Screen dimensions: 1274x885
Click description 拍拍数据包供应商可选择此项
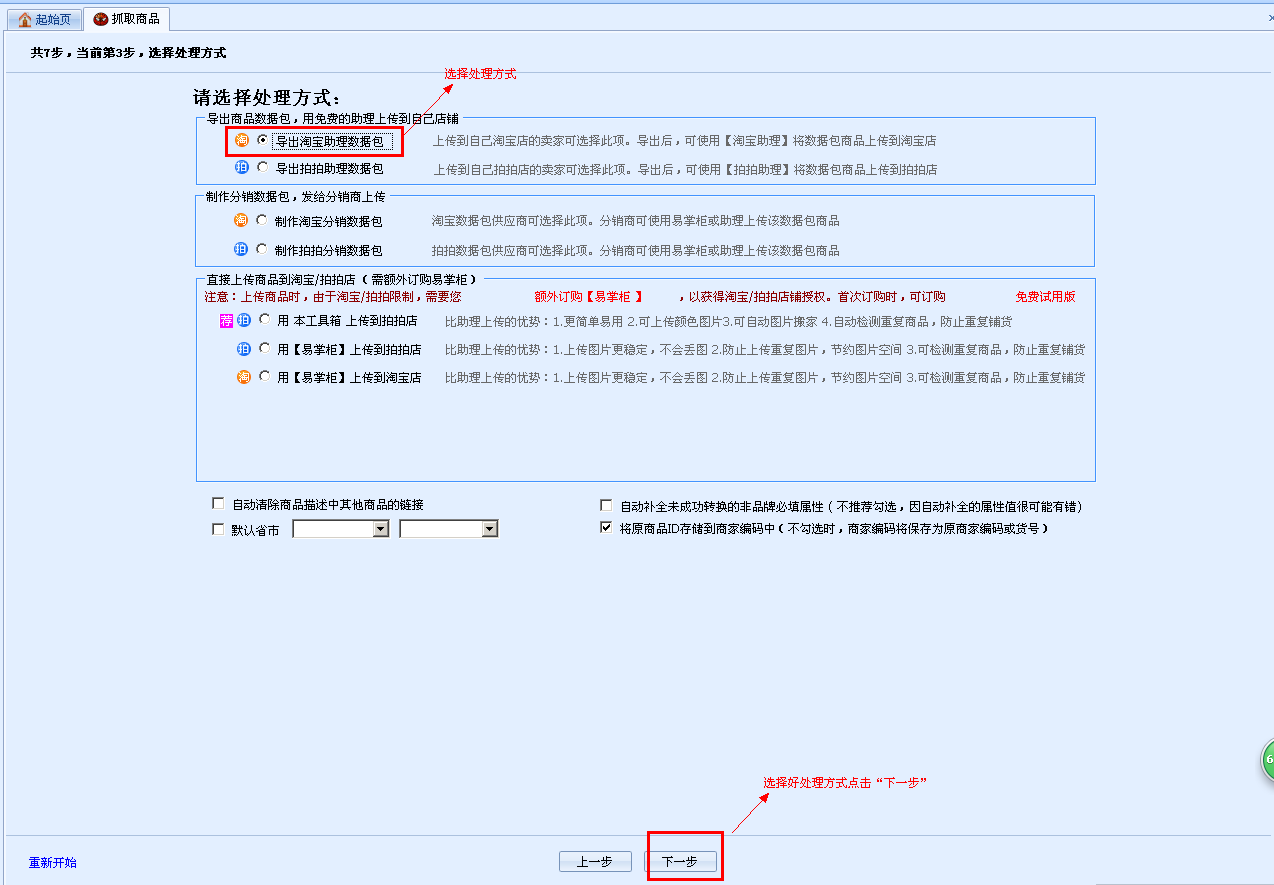(x=513, y=251)
